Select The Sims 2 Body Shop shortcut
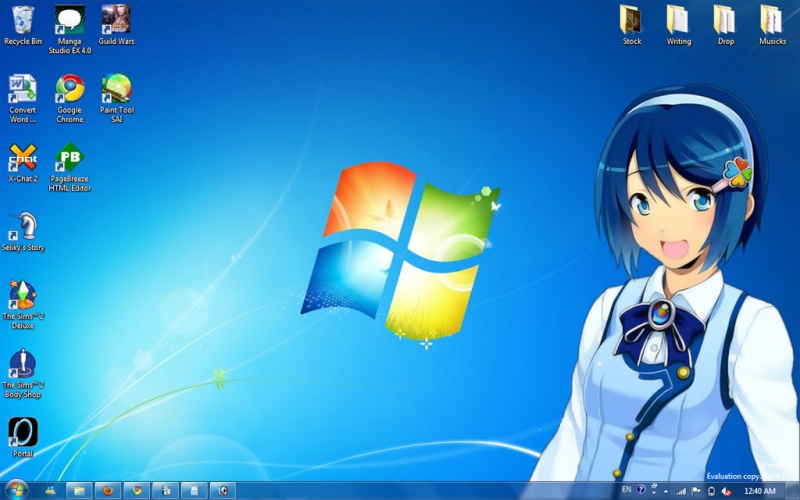The image size is (800, 500). pyautogui.click(x=22, y=373)
